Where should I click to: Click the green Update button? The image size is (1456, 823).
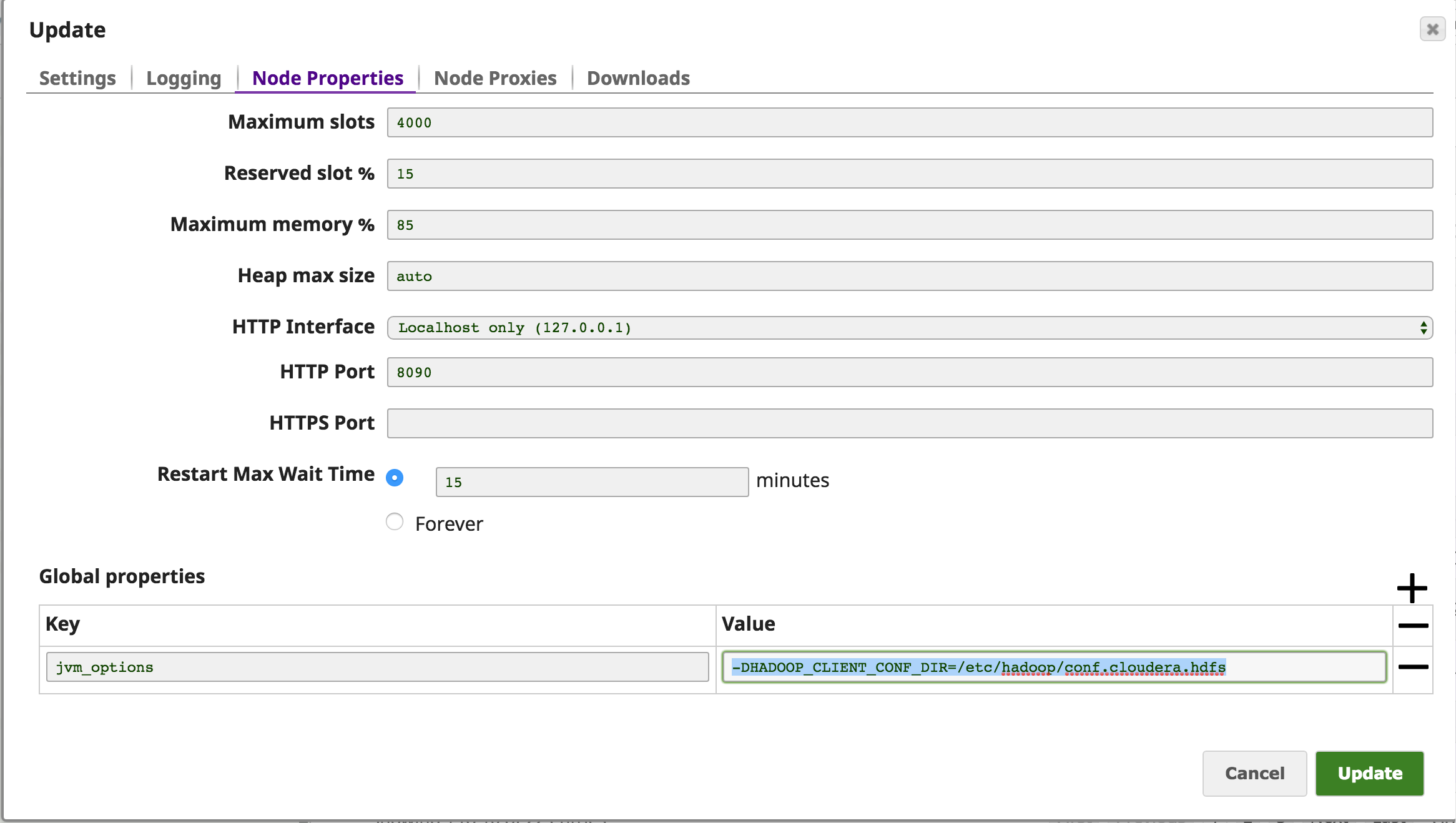(x=1370, y=773)
